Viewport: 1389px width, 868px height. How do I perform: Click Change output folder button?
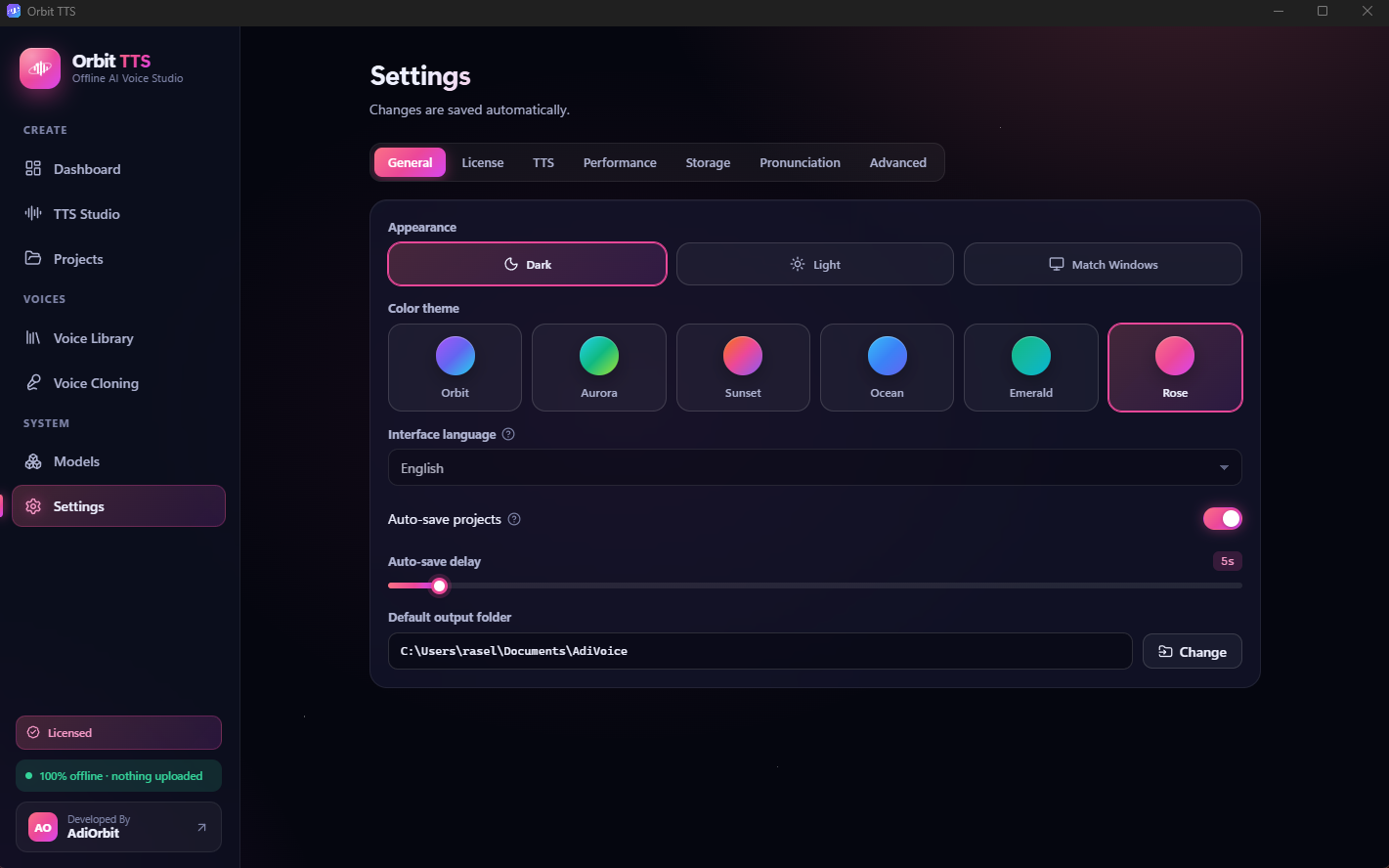(x=1193, y=652)
